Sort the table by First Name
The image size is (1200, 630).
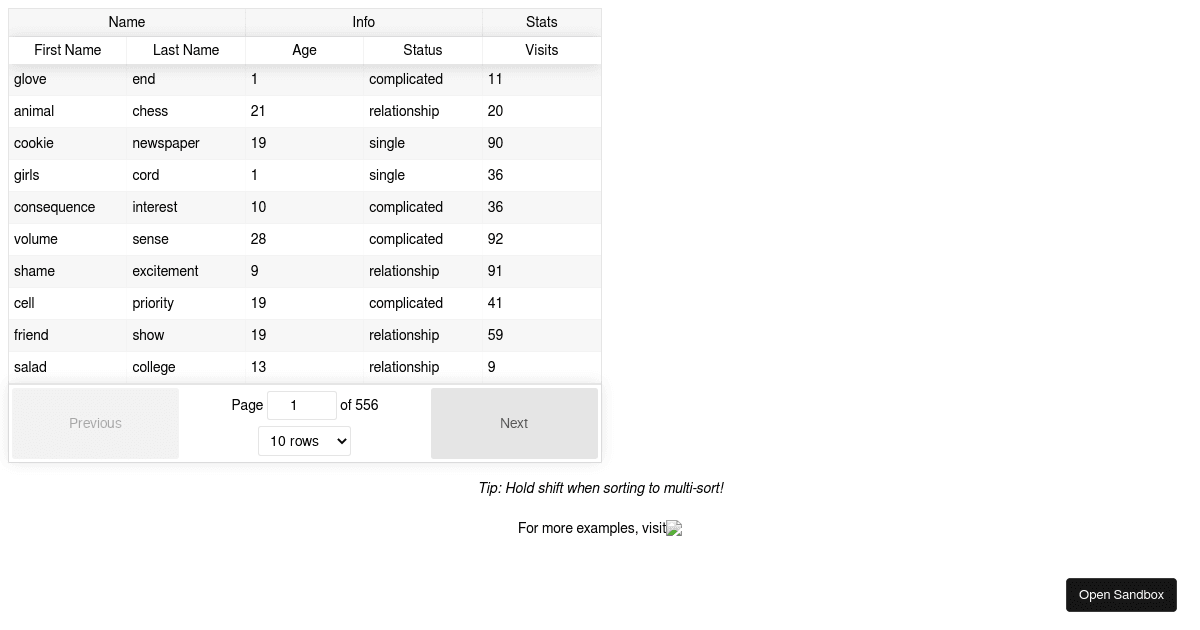pyautogui.click(x=67, y=50)
